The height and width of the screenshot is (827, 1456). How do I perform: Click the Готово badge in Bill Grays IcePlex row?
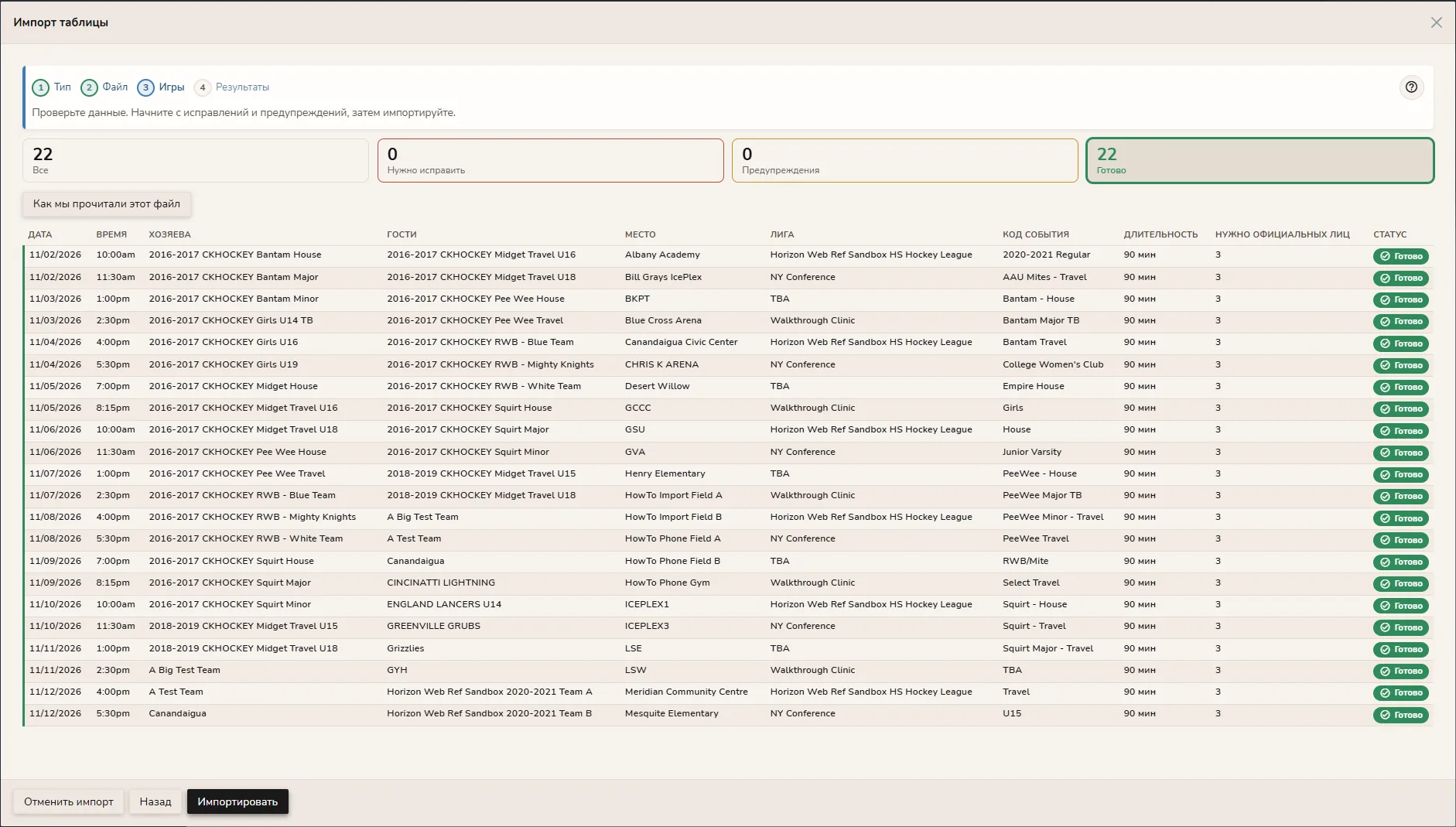tap(1401, 278)
